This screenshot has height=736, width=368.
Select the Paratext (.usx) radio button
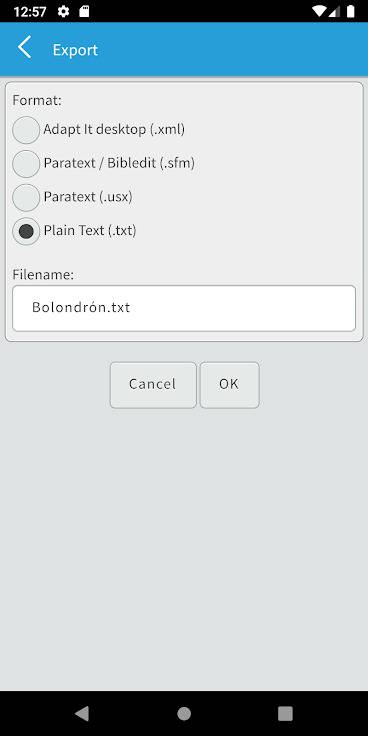[26, 198]
